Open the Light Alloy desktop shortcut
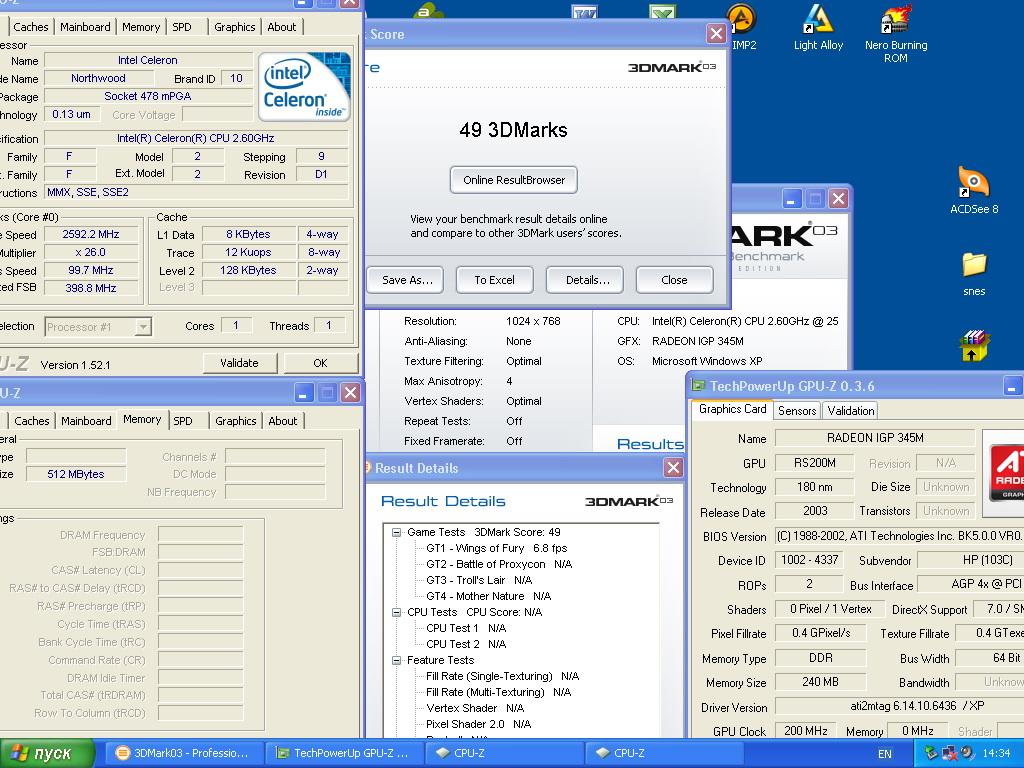Viewport: 1024px width, 768px height. [818, 27]
